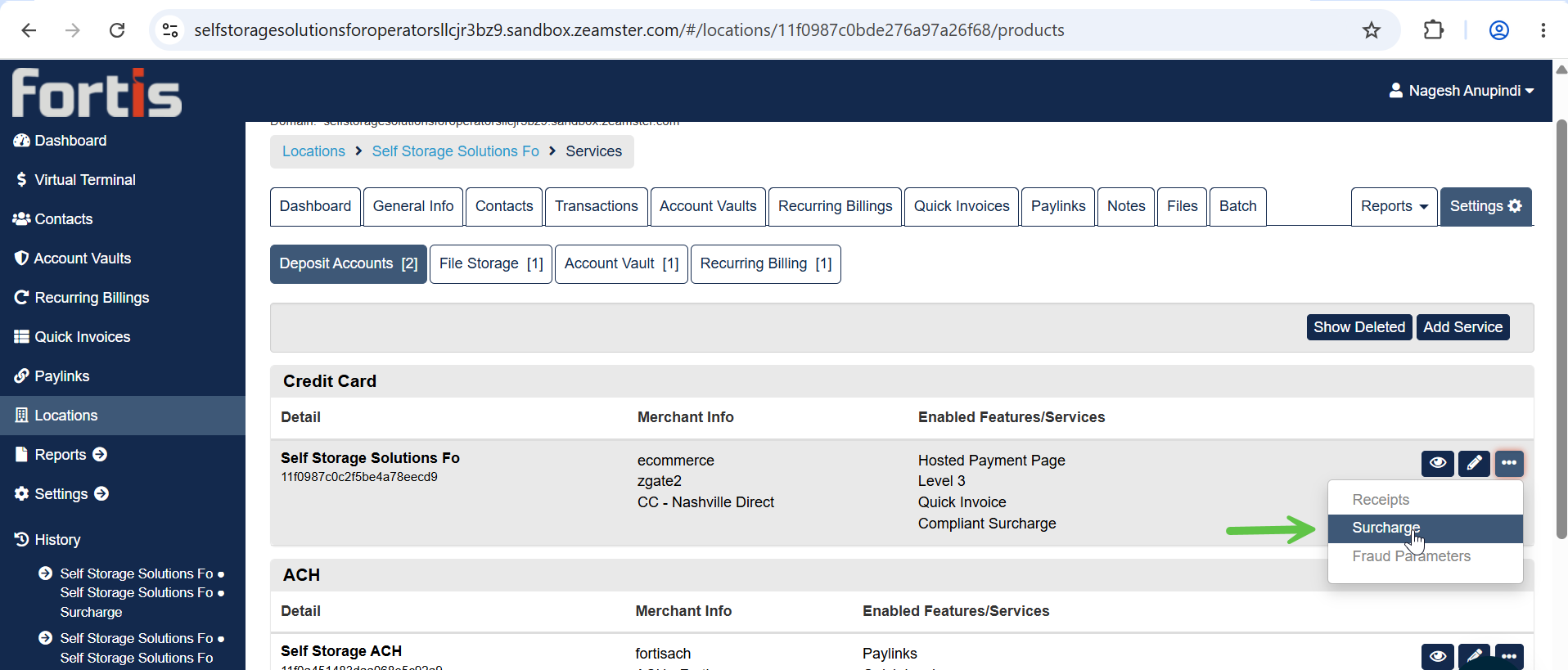Switch to the General Info tab
1568x670 pixels.
(x=413, y=206)
